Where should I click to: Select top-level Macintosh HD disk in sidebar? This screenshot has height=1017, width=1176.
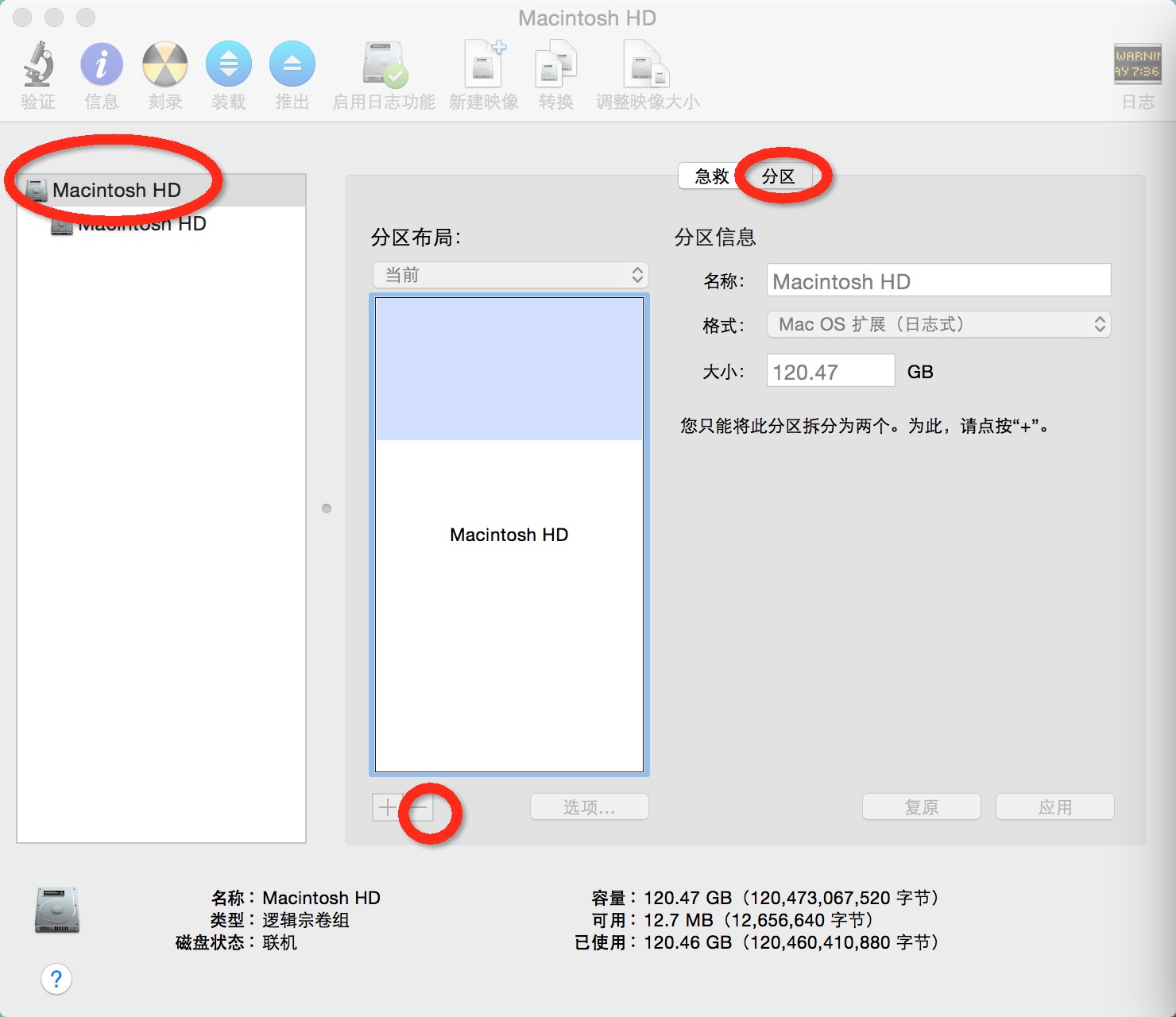(x=161, y=191)
